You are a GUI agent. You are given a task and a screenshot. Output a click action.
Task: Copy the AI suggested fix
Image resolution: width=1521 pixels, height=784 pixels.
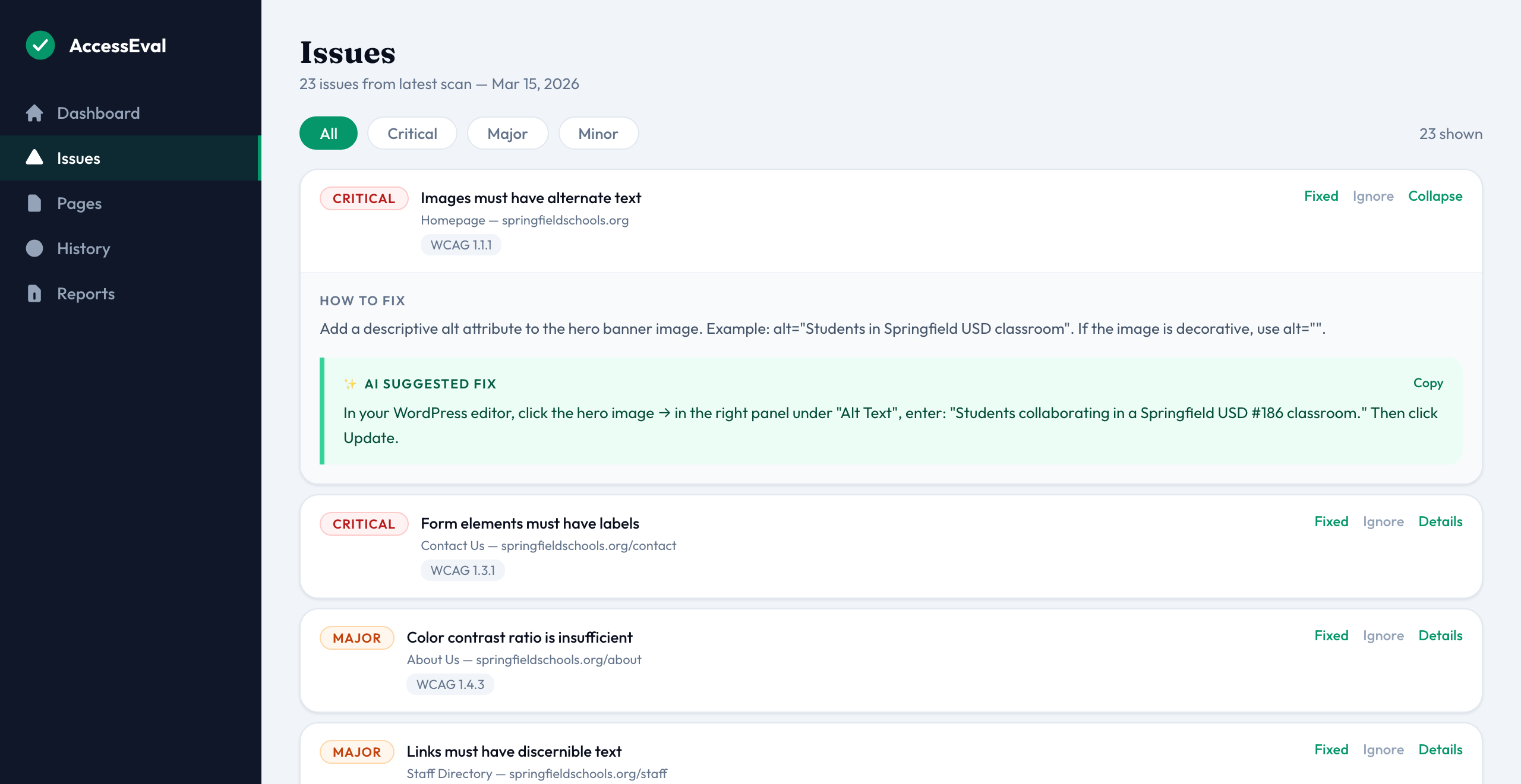[1428, 383]
